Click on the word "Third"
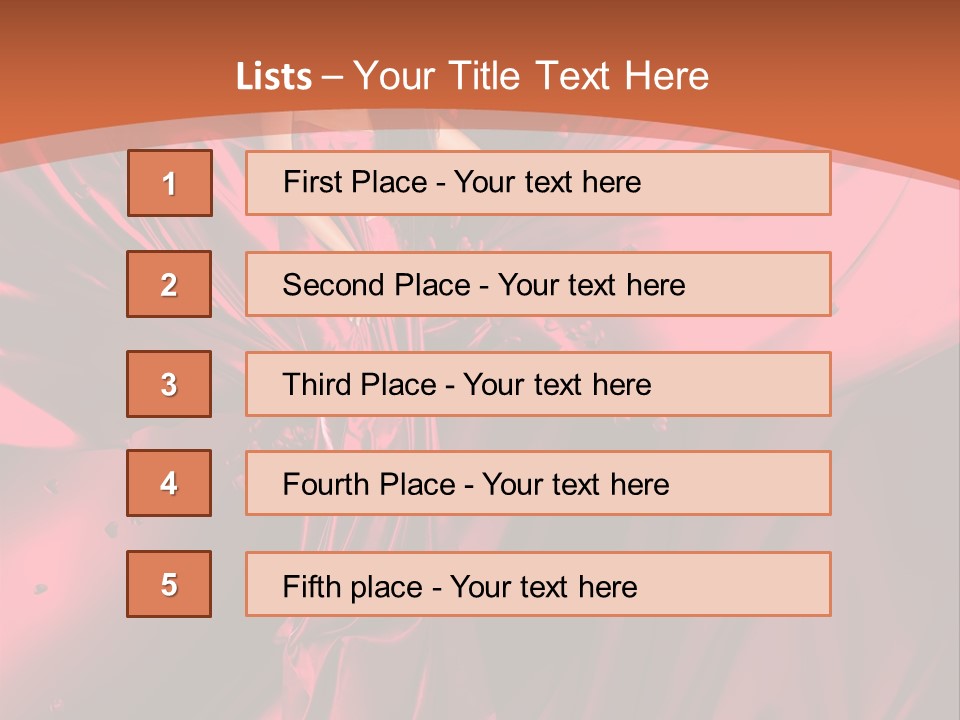The image size is (960, 720). [319, 385]
